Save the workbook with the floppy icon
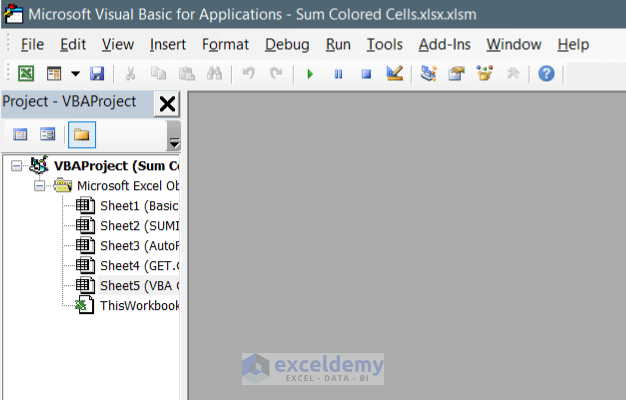This screenshot has height=400, width=626. (x=97, y=74)
